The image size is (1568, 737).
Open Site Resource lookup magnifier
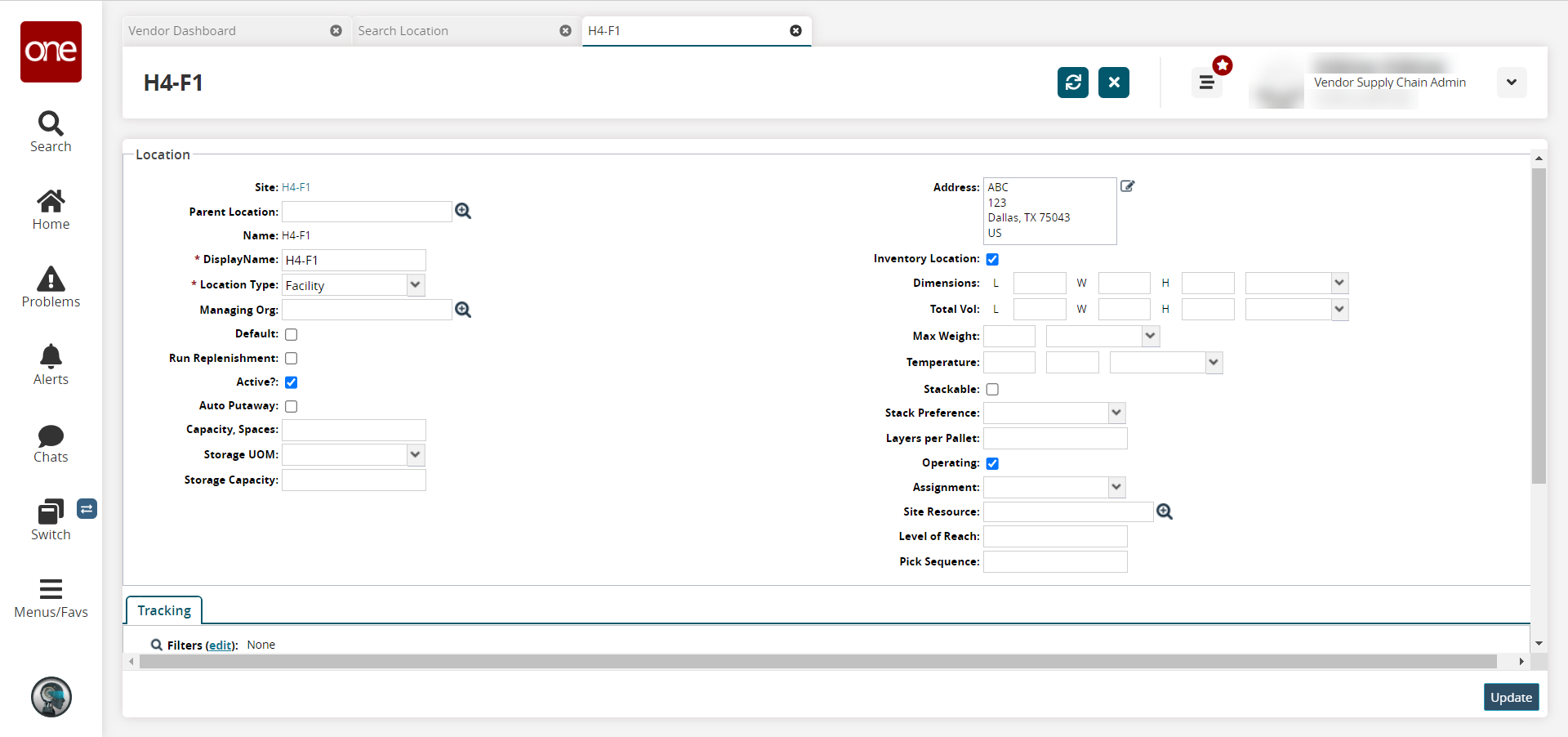(1165, 511)
